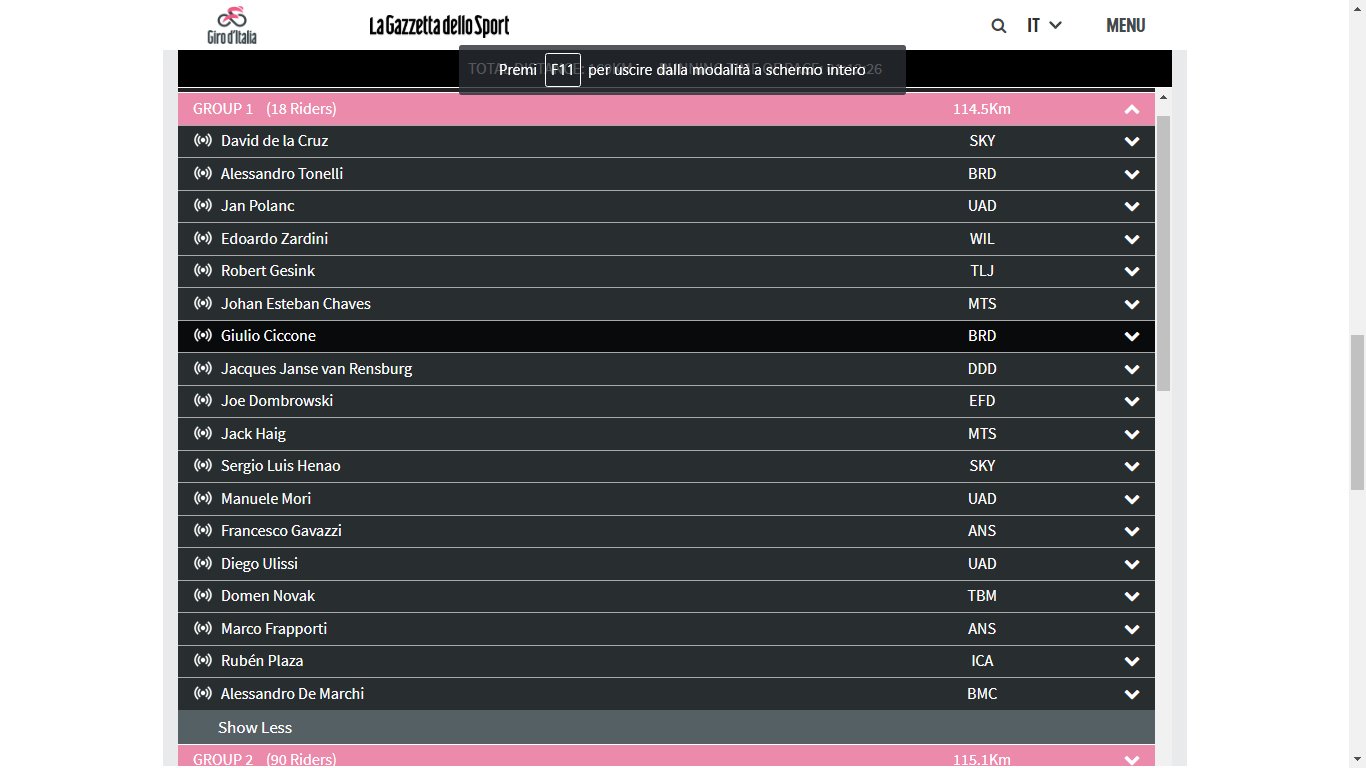
Task: Open the IT language dropdown
Action: [1044, 25]
